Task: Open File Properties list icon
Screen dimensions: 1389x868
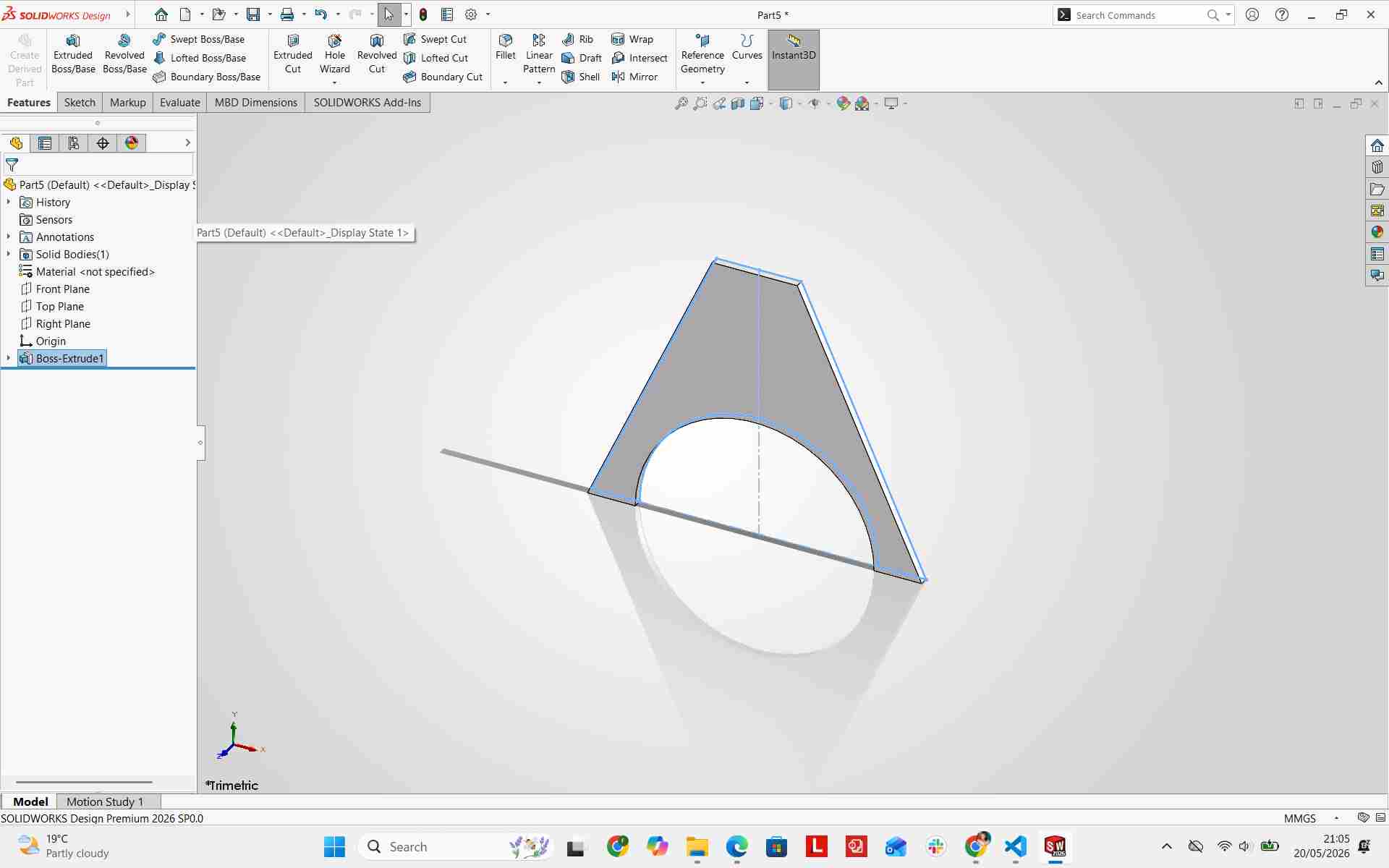Action: [x=447, y=14]
